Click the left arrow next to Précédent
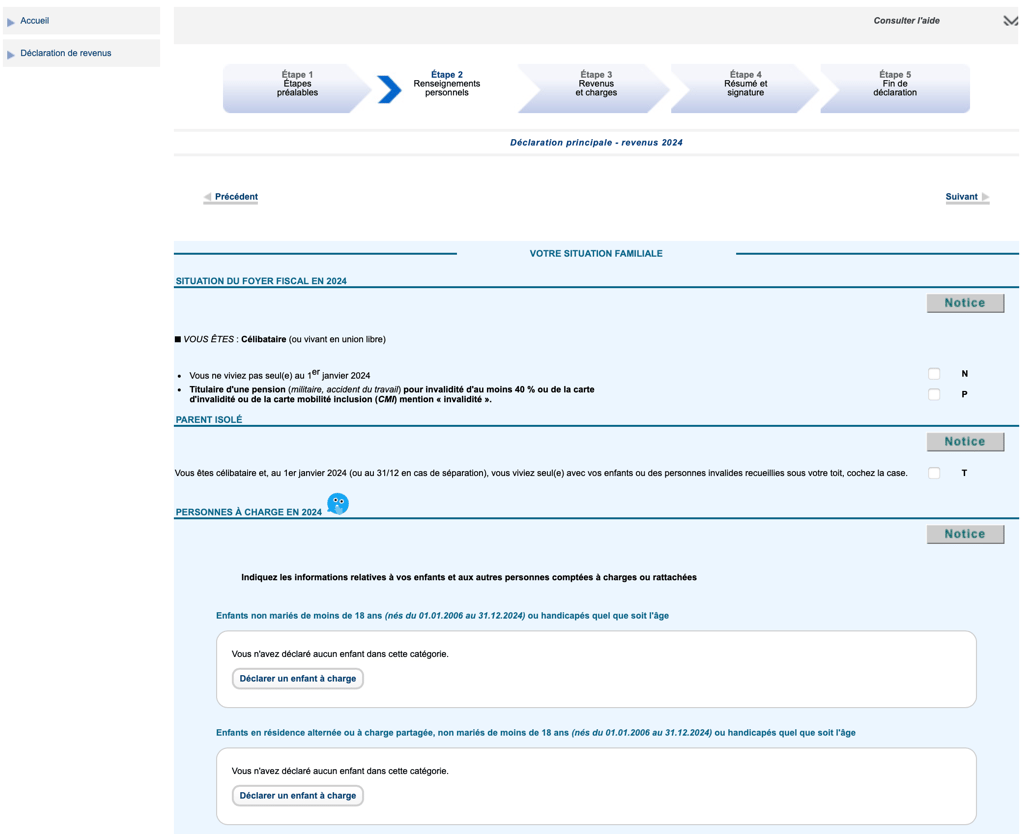 pyautogui.click(x=207, y=197)
